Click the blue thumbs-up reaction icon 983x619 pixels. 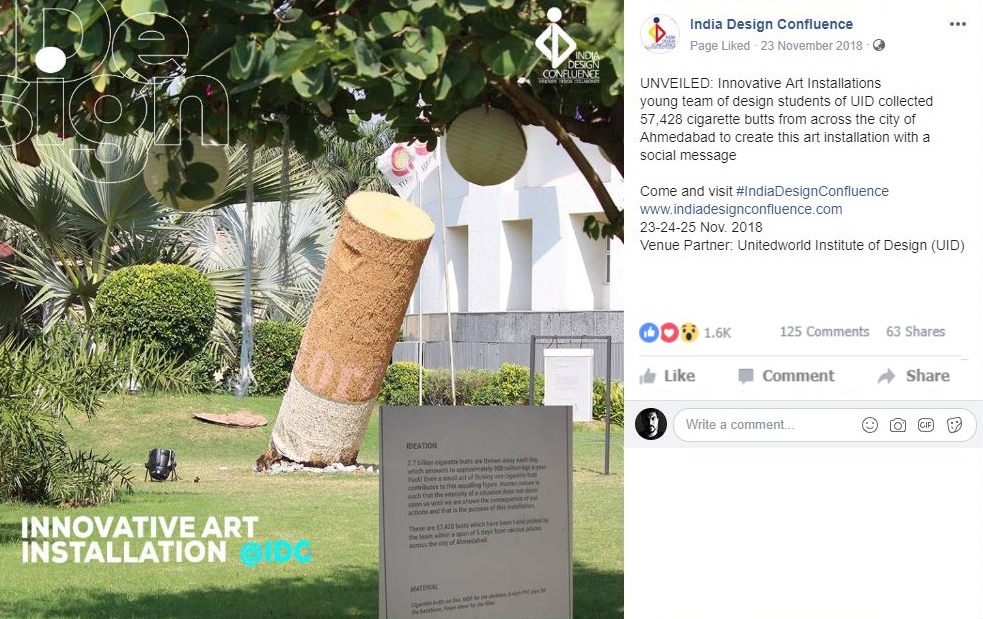649,332
